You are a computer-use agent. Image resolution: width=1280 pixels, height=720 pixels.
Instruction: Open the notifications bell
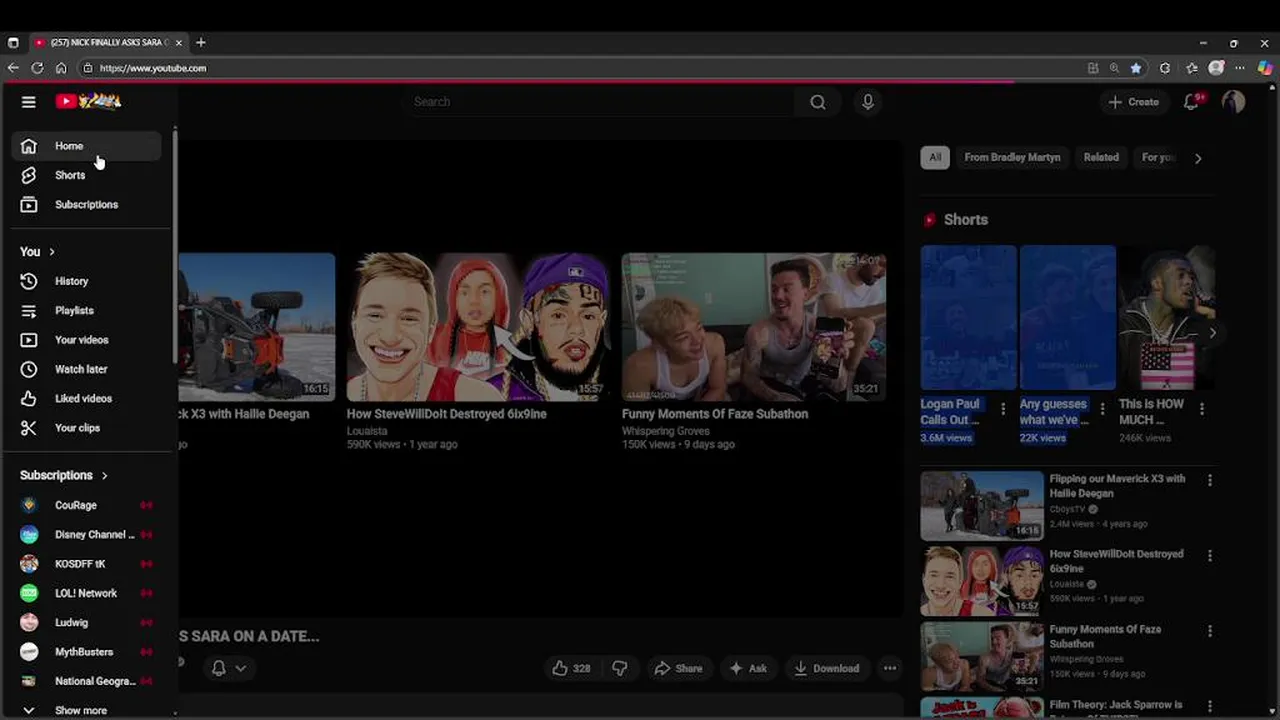click(1191, 102)
